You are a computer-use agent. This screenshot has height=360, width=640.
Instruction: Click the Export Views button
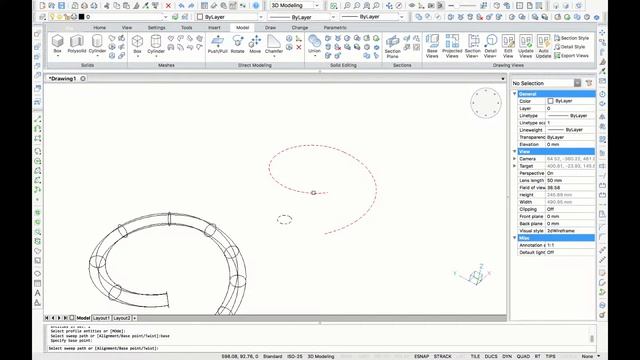click(571, 56)
